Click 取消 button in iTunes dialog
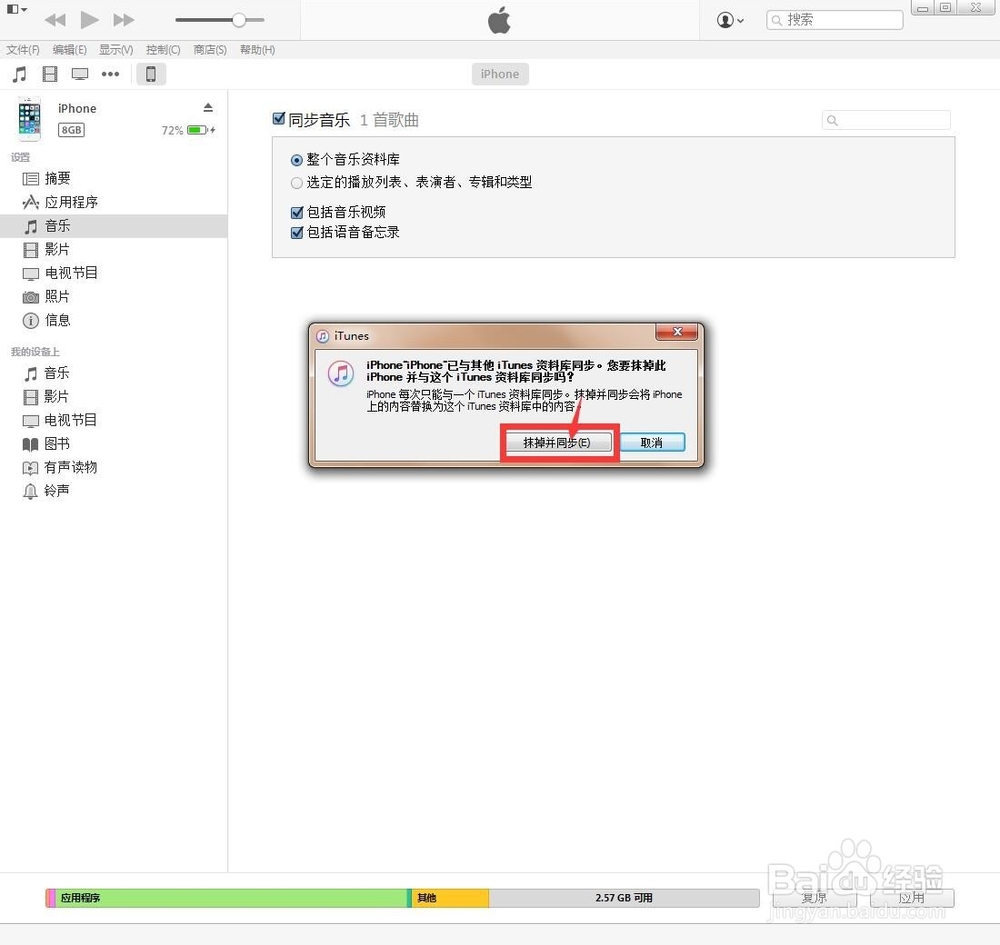1000x945 pixels. click(x=652, y=443)
